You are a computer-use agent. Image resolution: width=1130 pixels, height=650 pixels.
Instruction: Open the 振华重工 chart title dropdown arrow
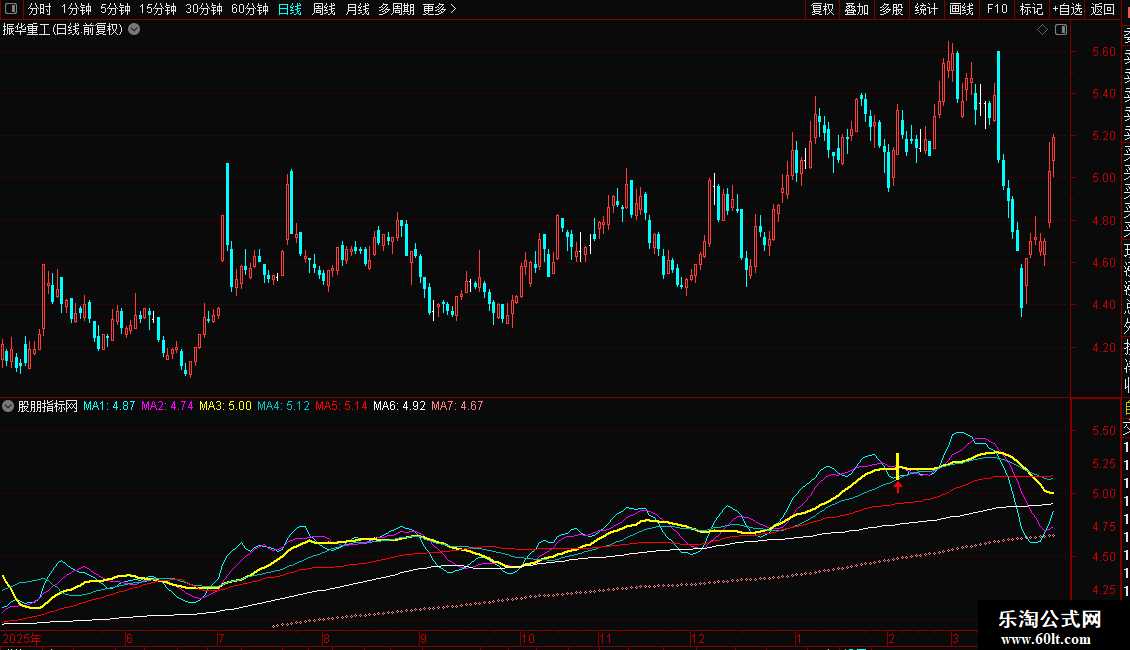tap(134, 30)
